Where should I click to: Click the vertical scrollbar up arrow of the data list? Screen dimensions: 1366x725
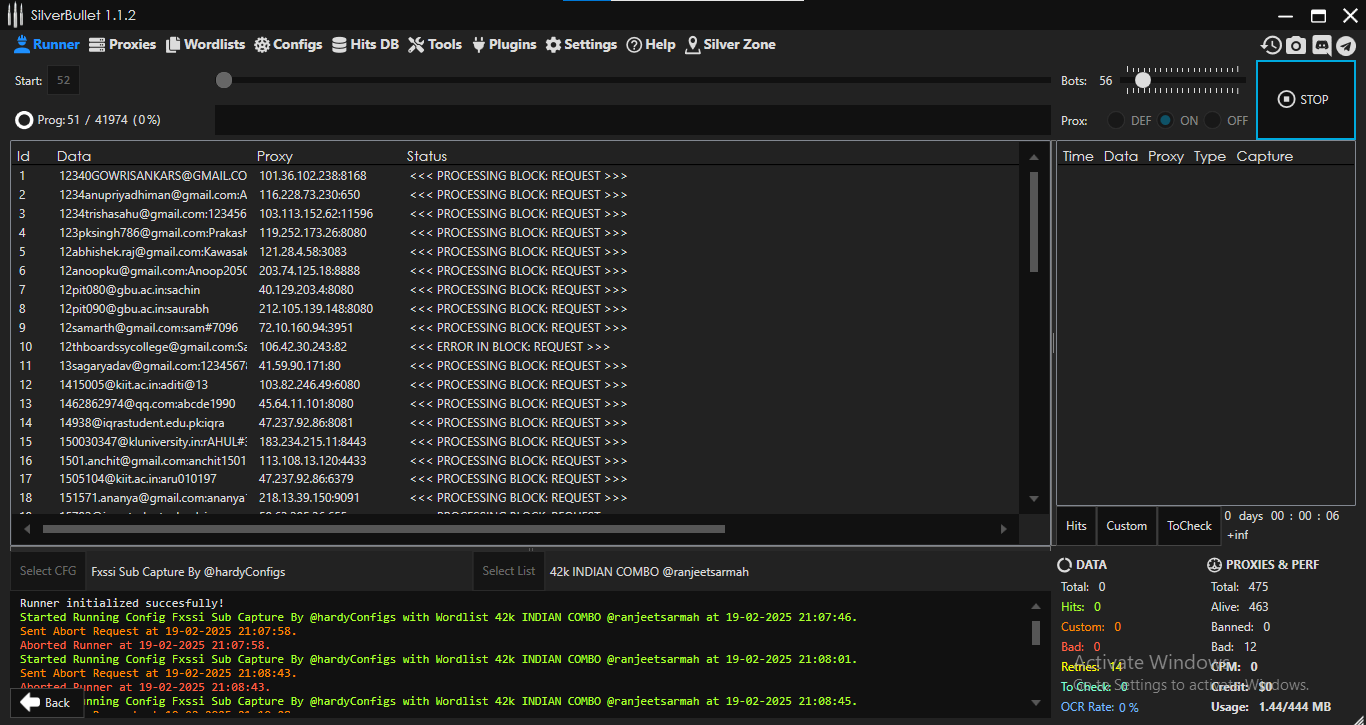click(x=1034, y=158)
